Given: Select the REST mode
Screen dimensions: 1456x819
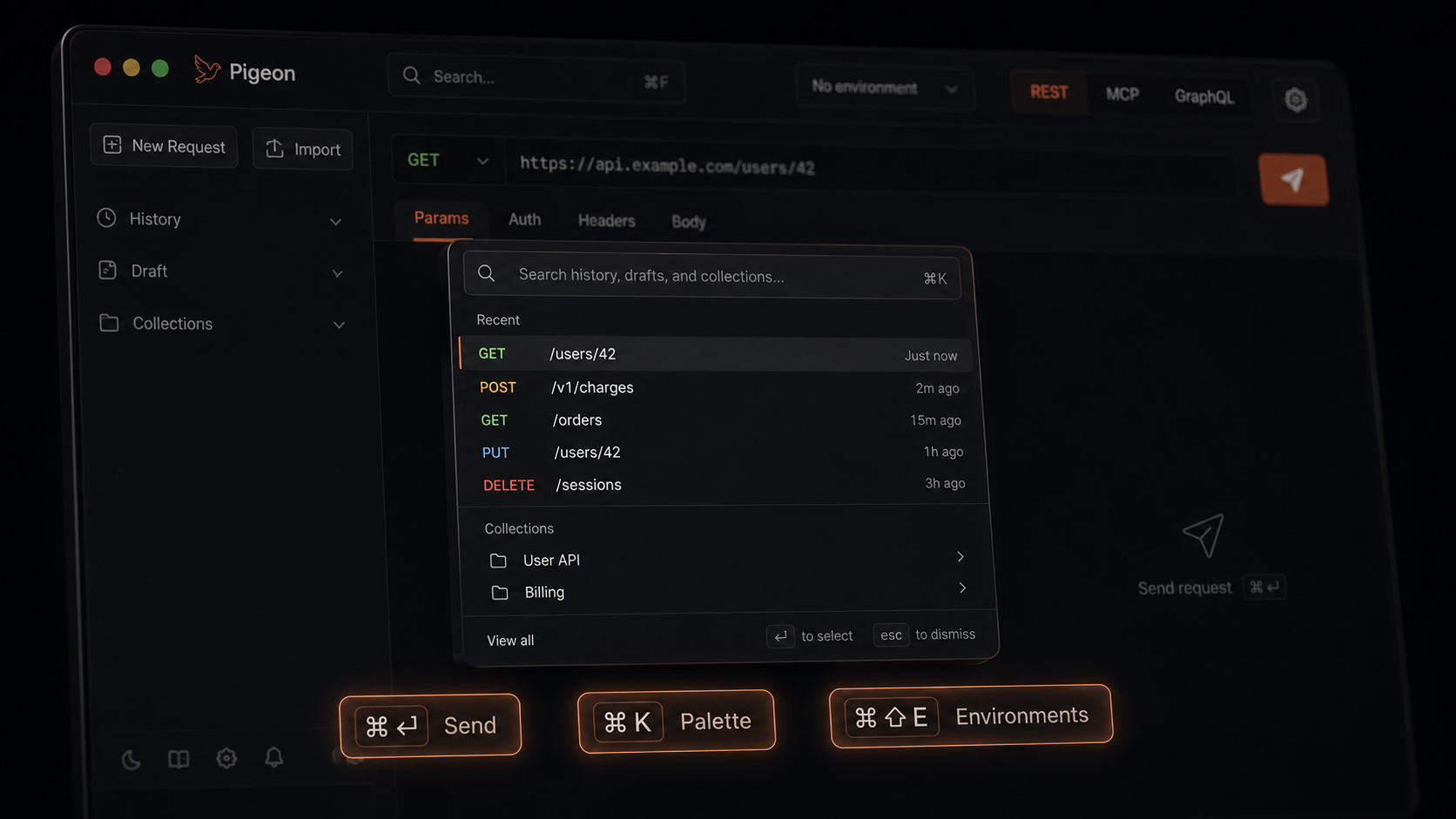Looking at the screenshot, I should 1048,92.
